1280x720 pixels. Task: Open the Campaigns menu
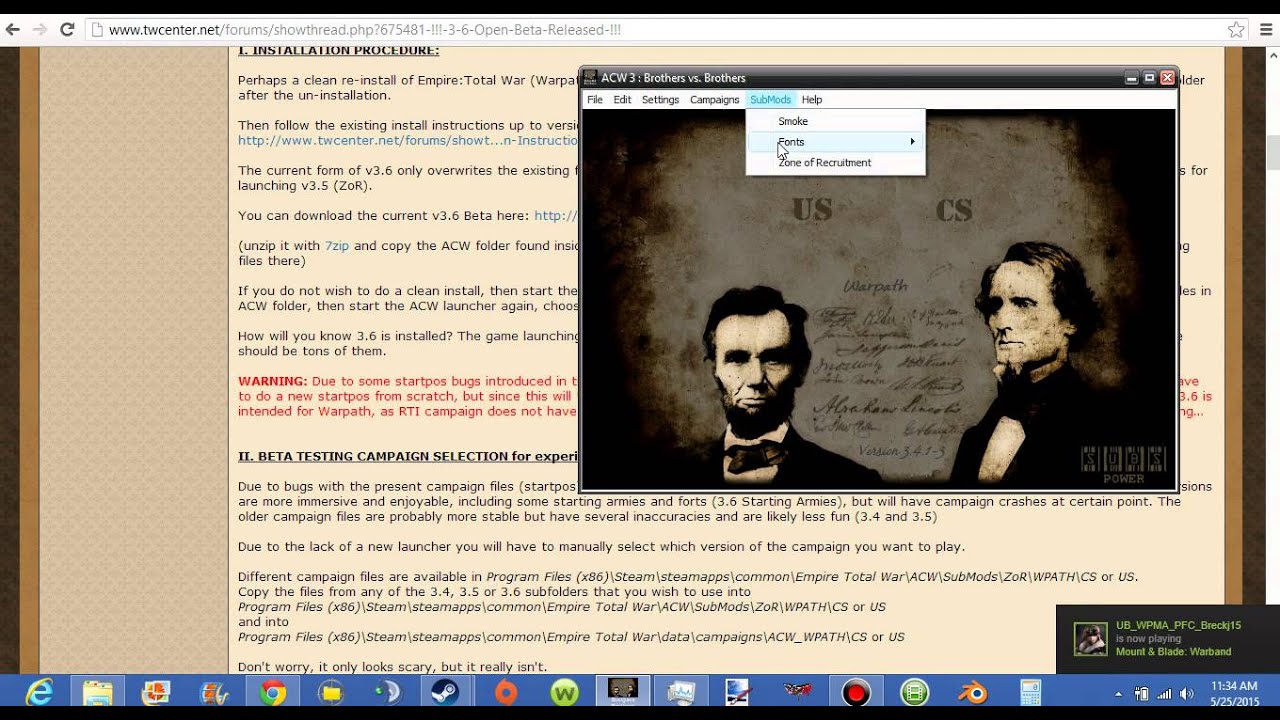coord(714,99)
